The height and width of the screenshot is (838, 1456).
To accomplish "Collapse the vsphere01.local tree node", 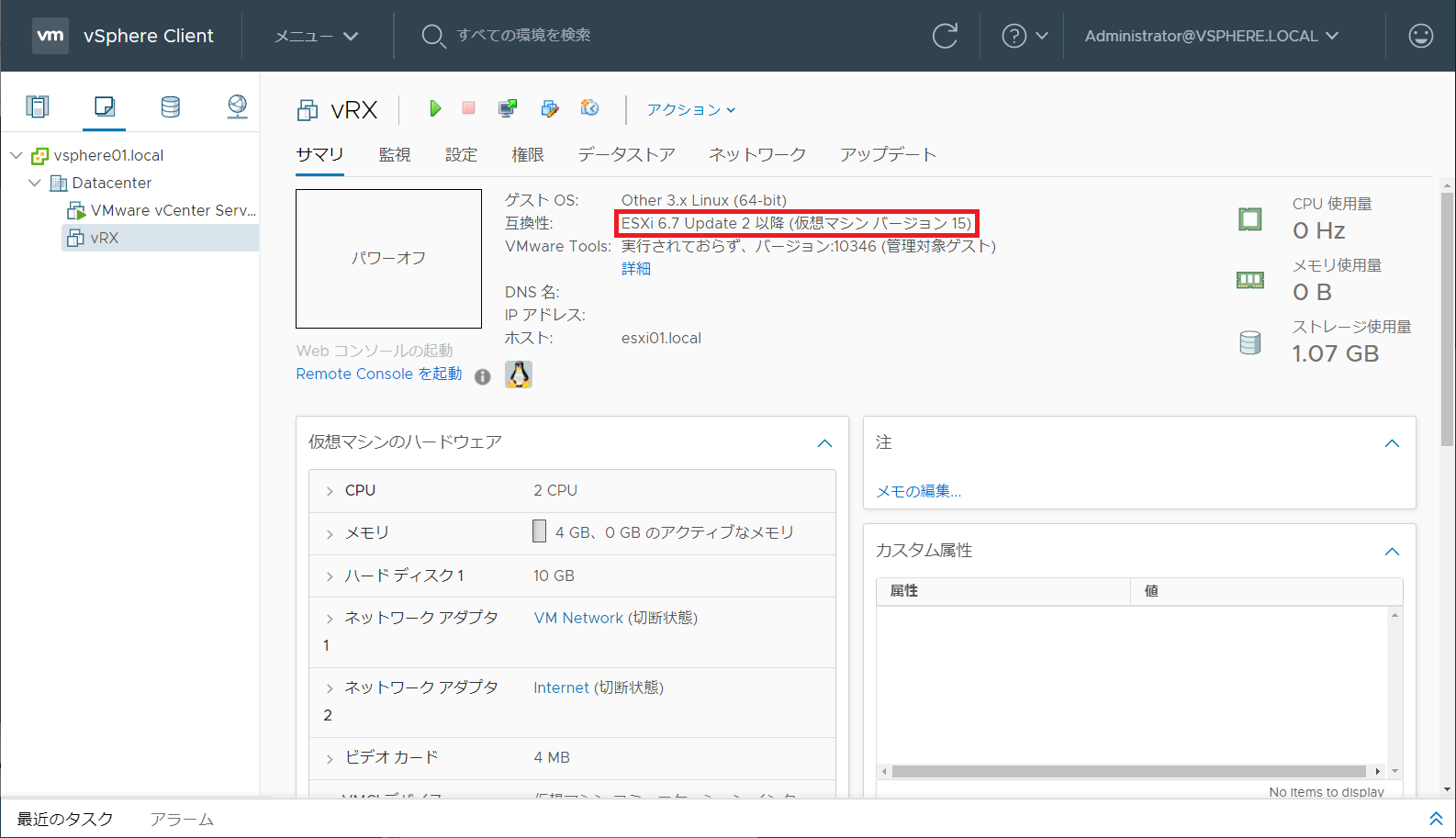I will click(x=17, y=155).
